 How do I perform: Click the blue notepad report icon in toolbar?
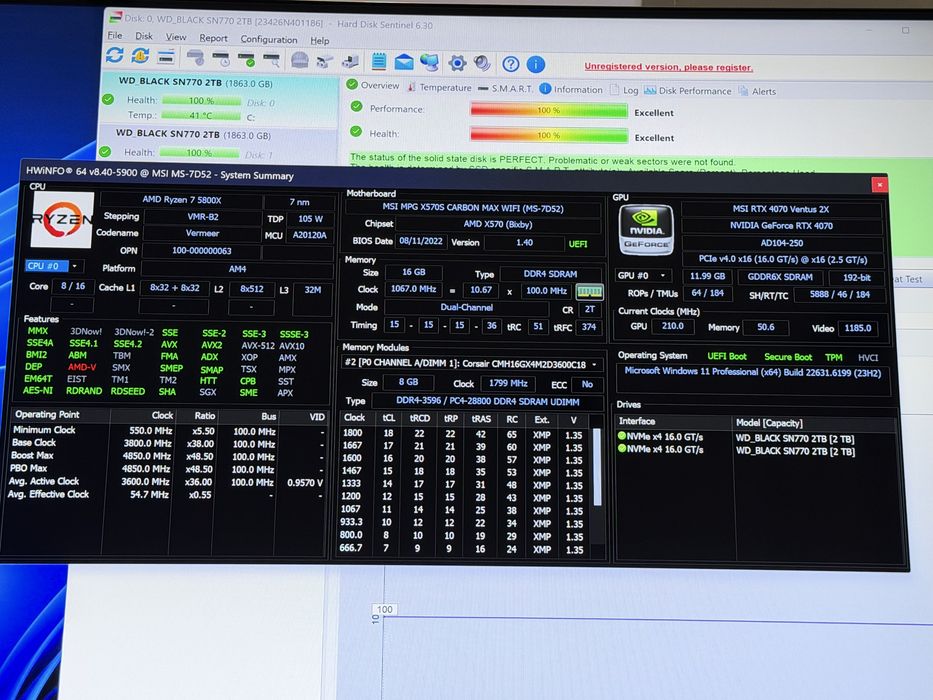378,61
